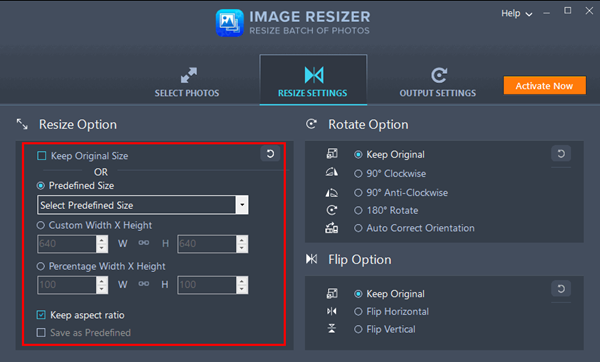Select Flip Horizontal radio button
Viewport: 600px width, 362px height.
358,312
